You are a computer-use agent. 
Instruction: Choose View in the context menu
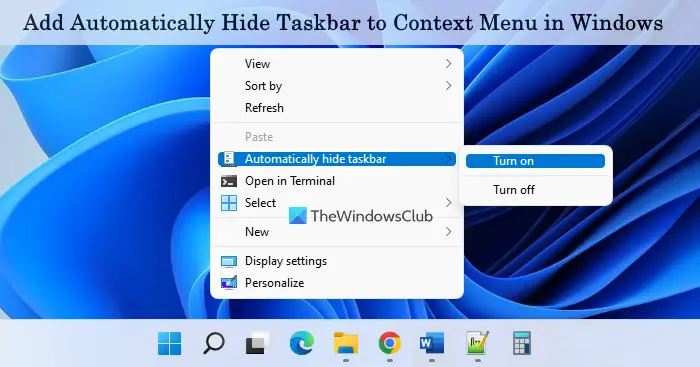point(337,64)
